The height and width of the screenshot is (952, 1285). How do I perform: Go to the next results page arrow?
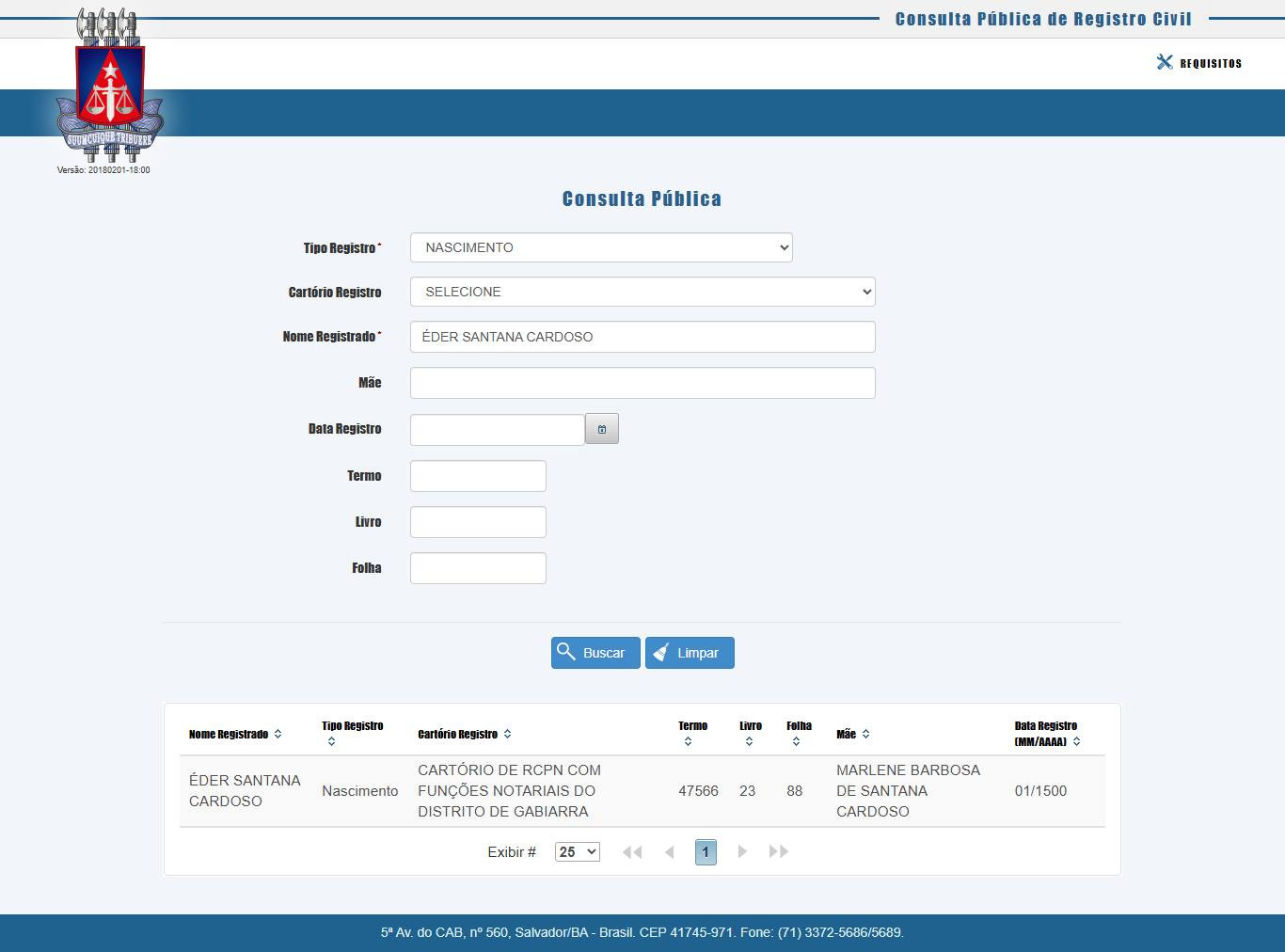click(x=742, y=851)
